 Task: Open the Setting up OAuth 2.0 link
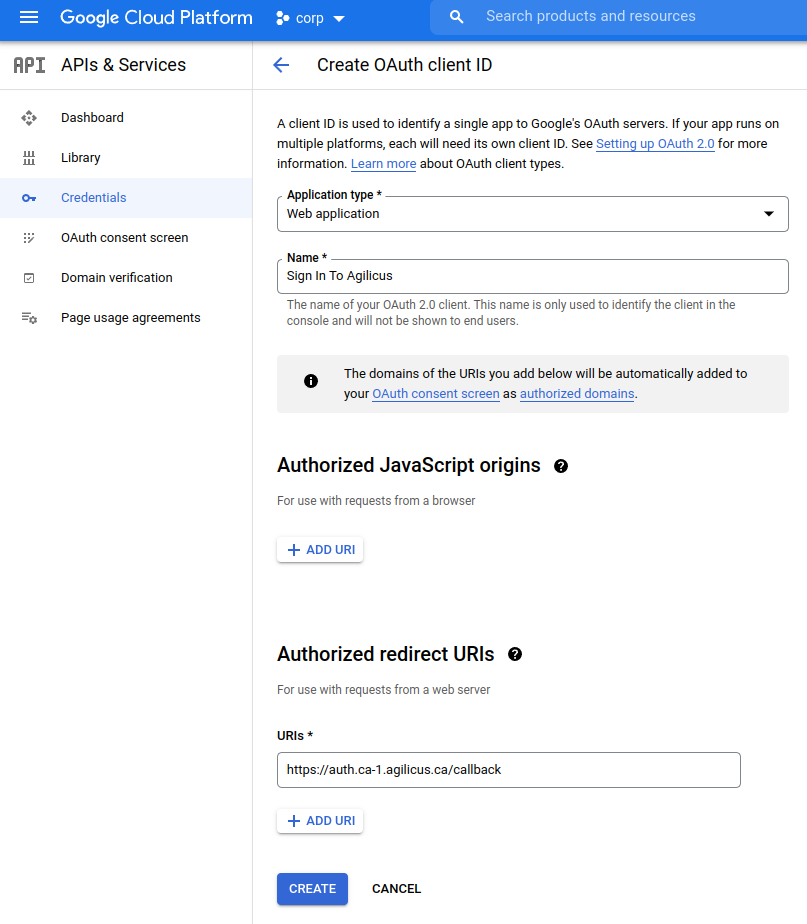click(655, 144)
